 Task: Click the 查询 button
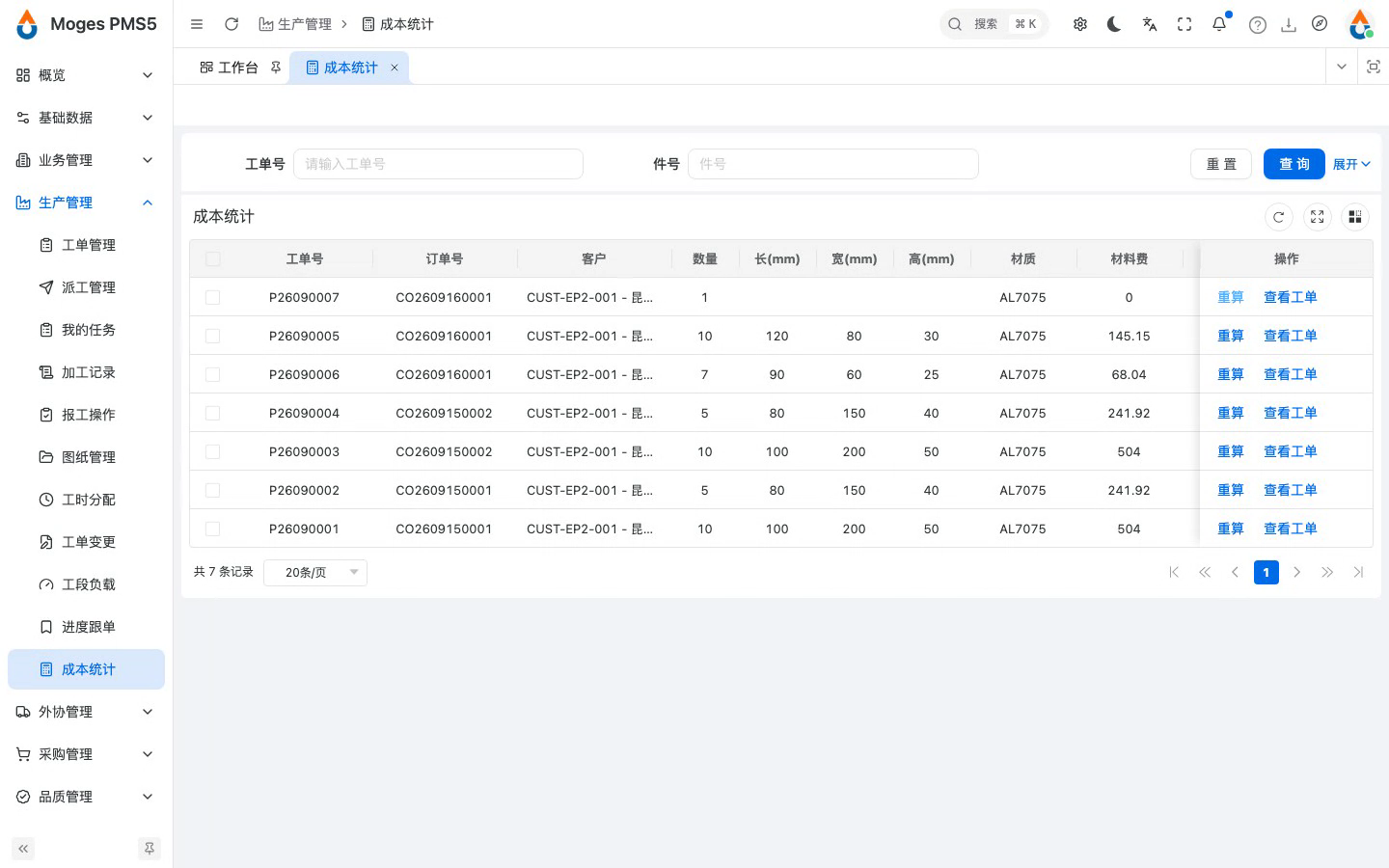tap(1294, 164)
